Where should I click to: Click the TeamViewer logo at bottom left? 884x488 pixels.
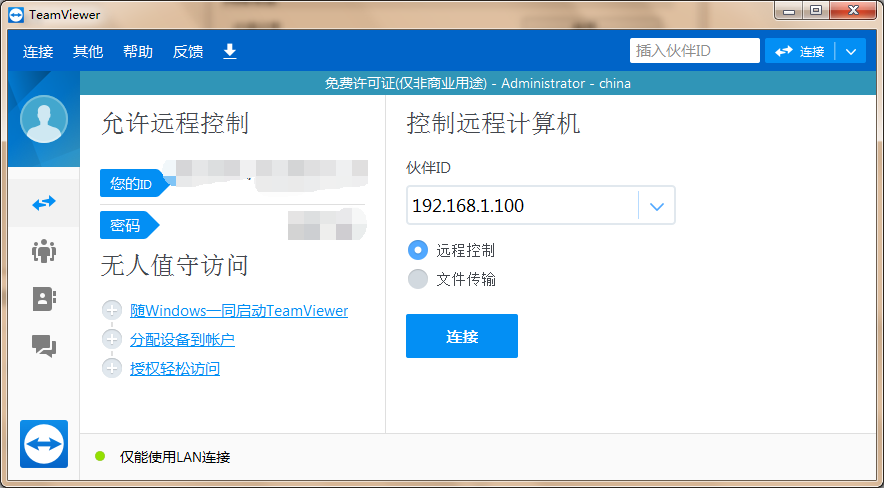tap(44, 443)
